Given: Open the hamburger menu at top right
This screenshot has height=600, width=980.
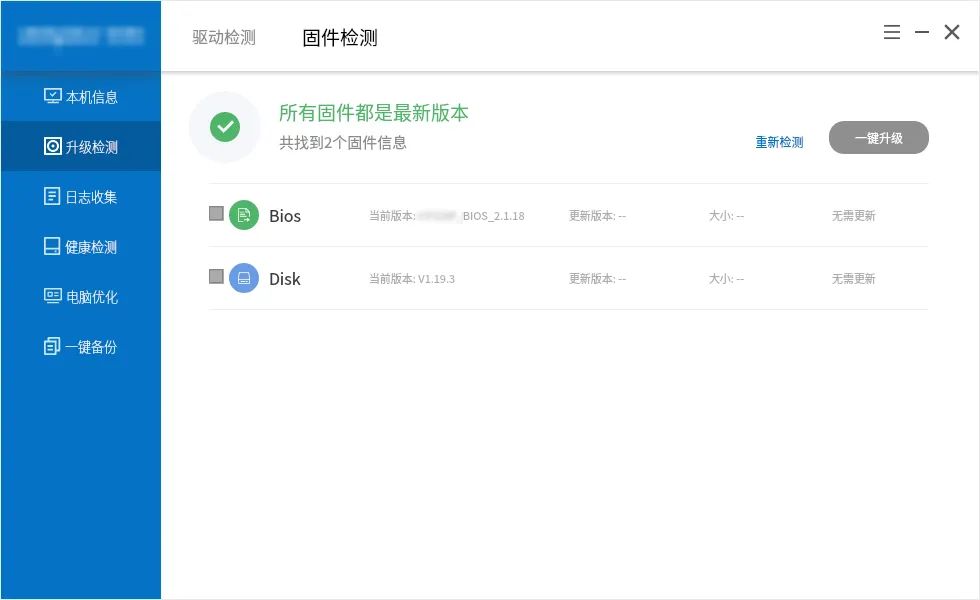Looking at the screenshot, I should (891, 31).
